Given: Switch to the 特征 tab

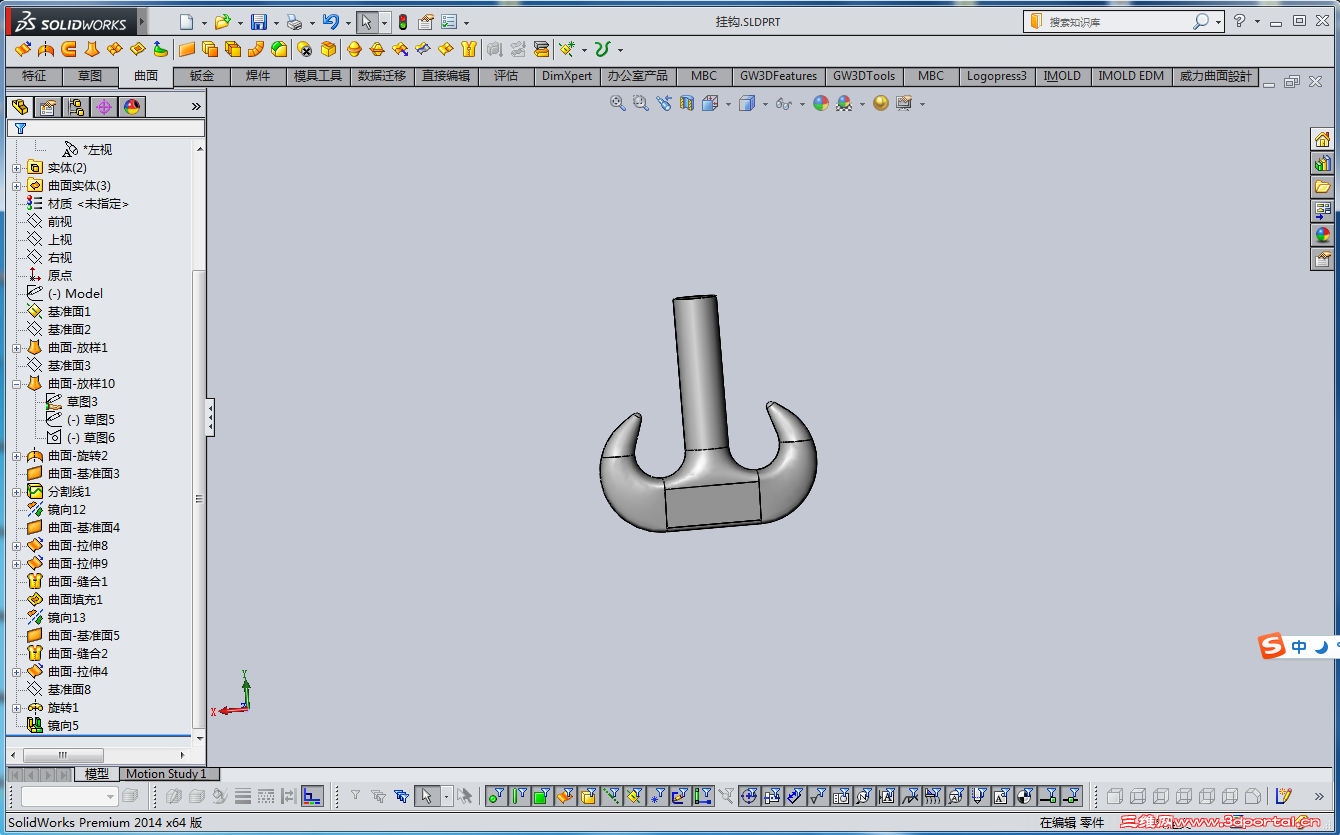Looking at the screenshot, I should coord(34,76).
